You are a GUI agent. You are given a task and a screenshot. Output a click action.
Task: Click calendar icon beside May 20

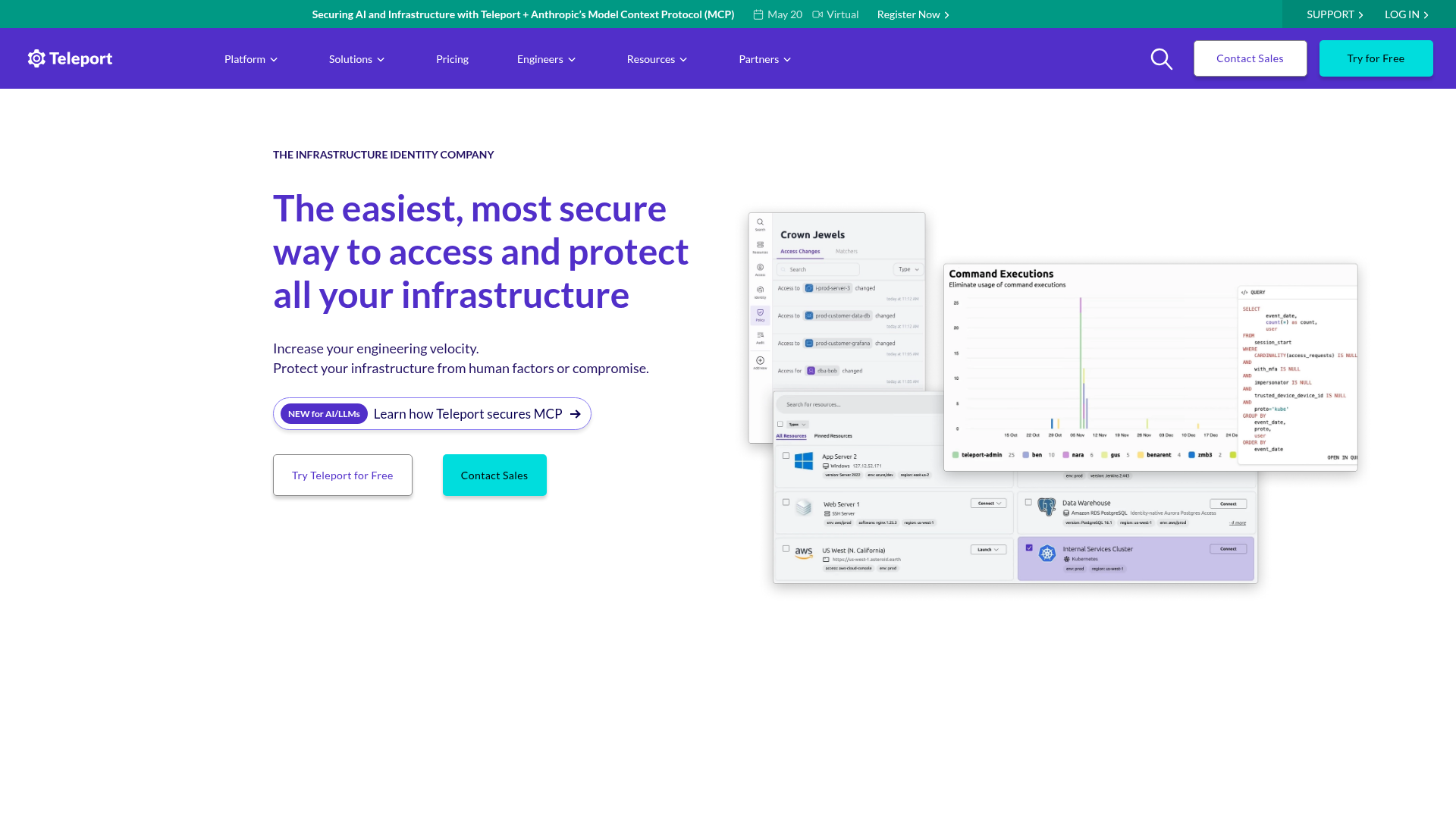758,14
